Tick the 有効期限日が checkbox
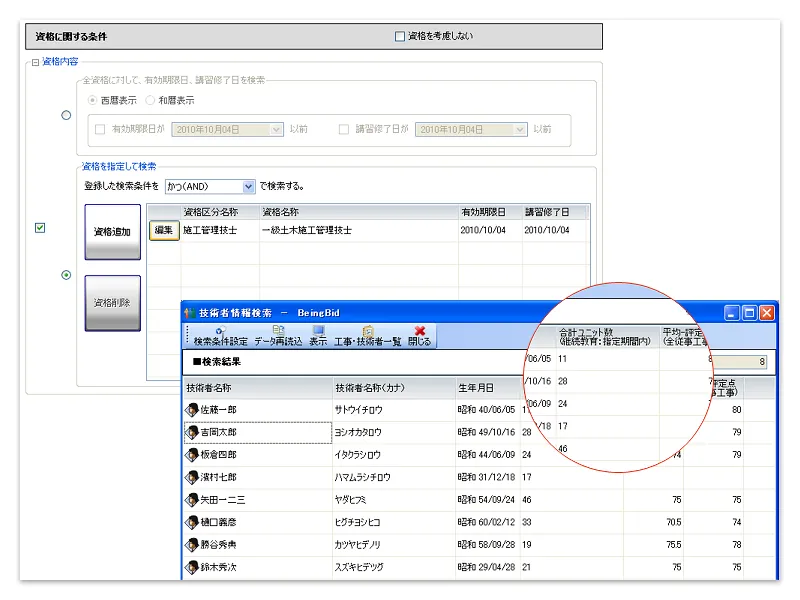The height and width of the screenshot is (600, 800). coord(99,129)
